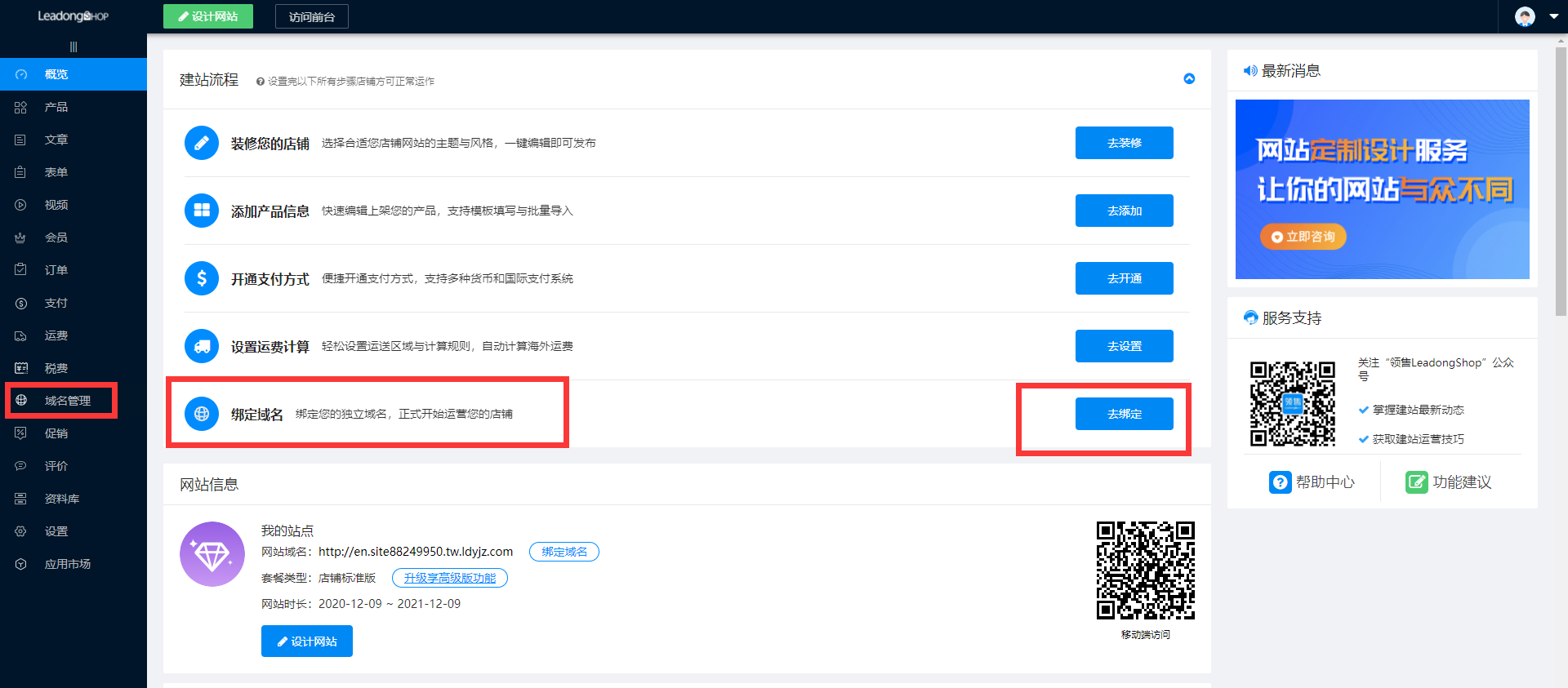This screenshot has width=1568, height=688.
Task: Click the purple diamond site icon
Action: point(212,555)
